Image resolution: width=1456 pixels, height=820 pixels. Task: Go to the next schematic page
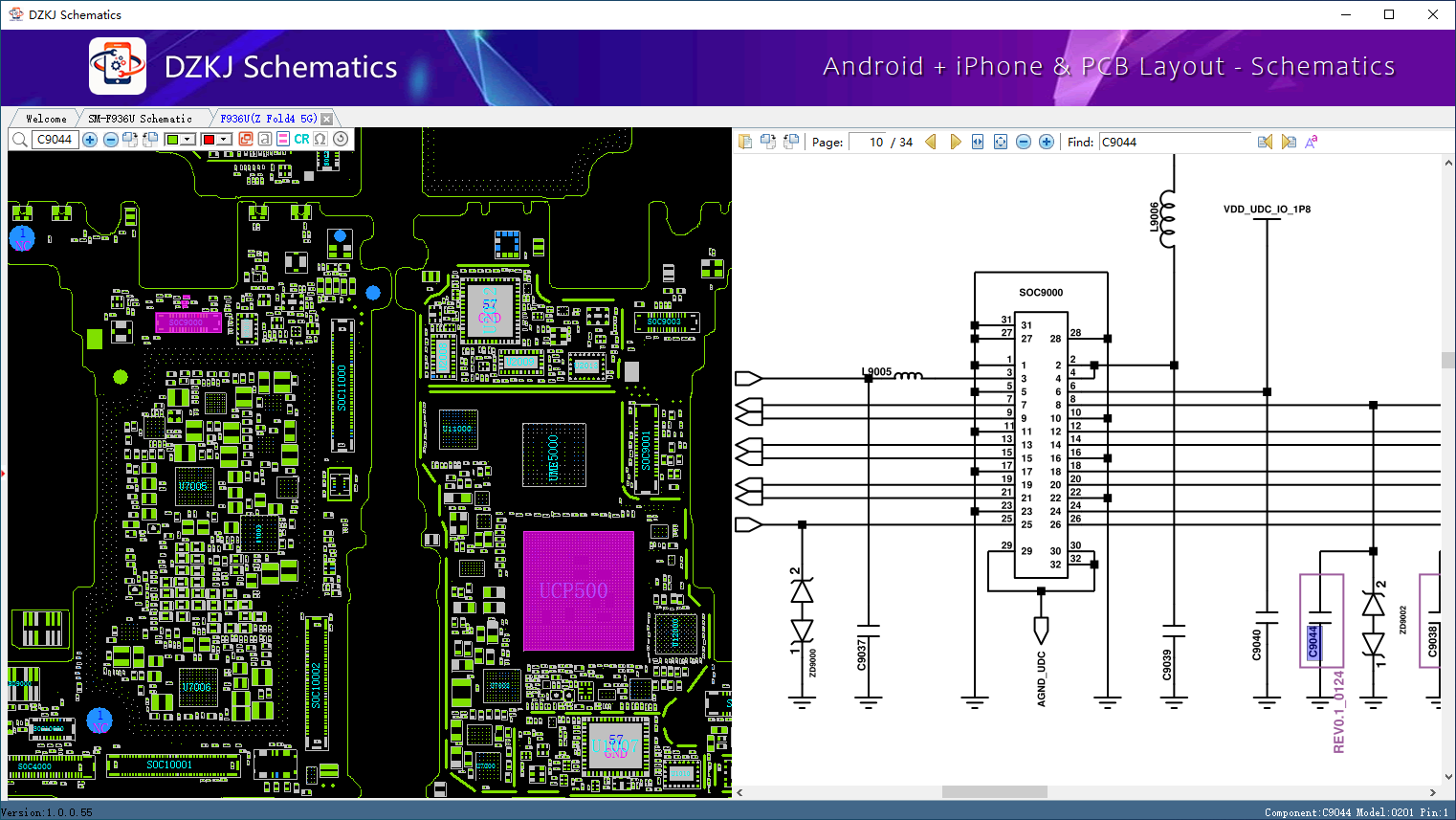click(x=955, y=142)
